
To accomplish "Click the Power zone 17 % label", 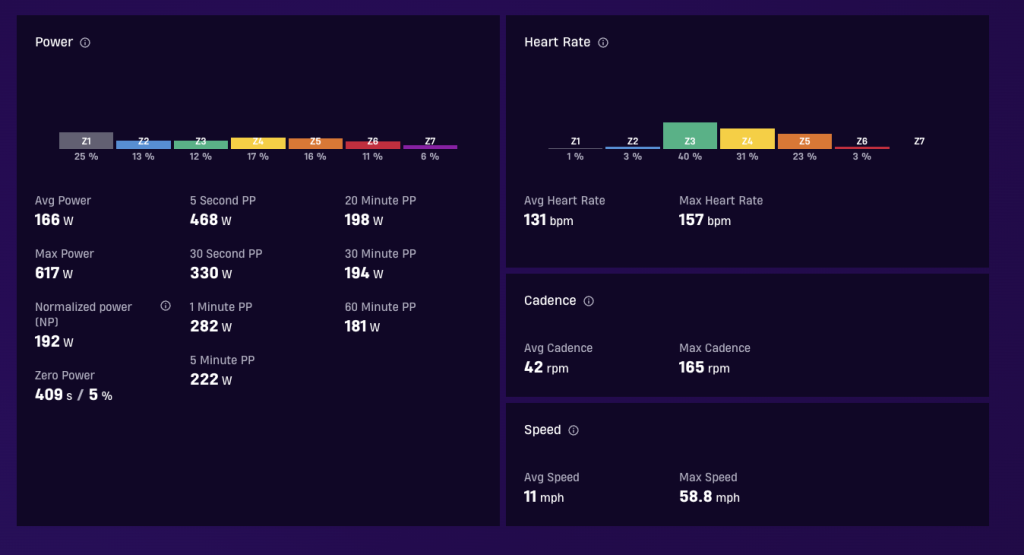I will tap(258, 157).
